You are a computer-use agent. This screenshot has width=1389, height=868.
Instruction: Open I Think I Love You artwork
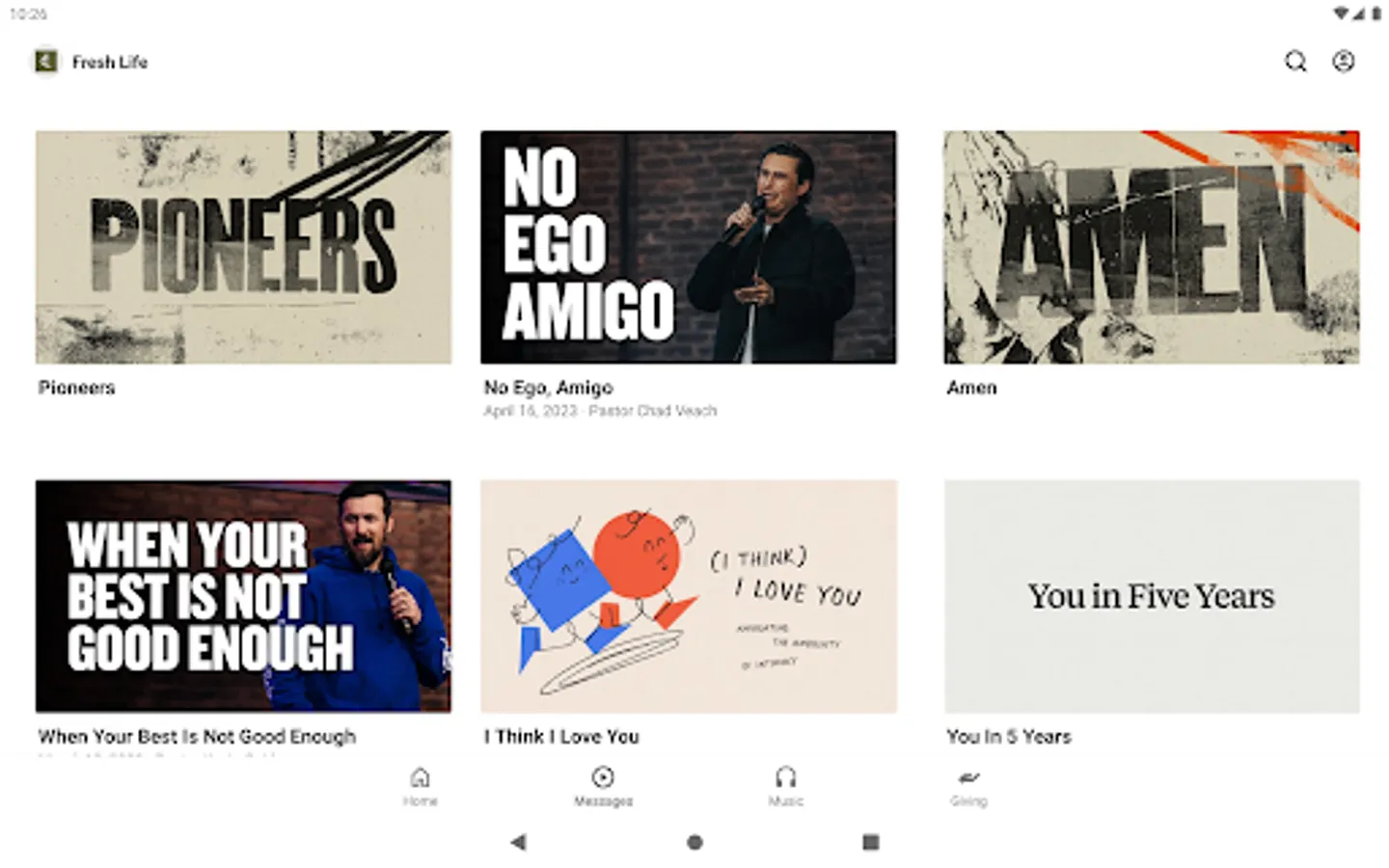click(689, 596)
